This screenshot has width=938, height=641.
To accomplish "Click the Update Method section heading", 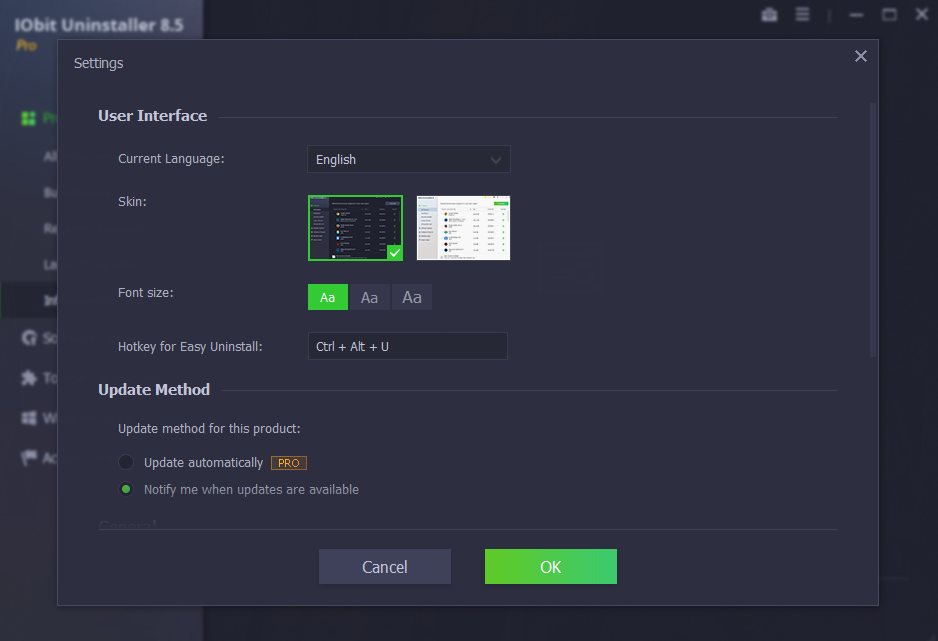I will tap(154, 390).
